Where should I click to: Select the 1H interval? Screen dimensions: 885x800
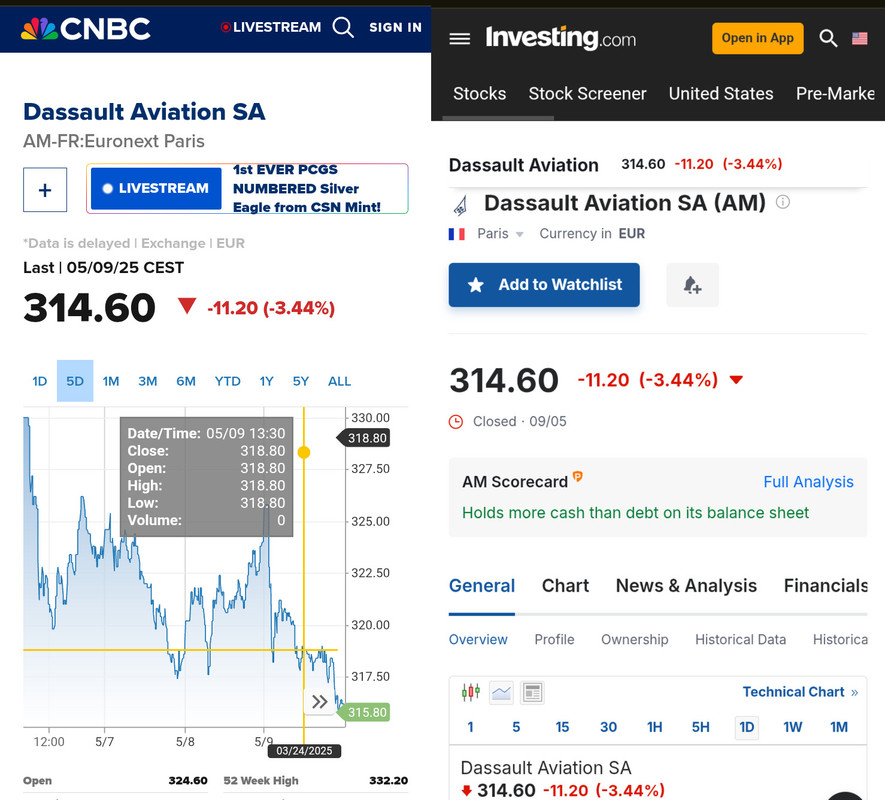pyautogui.click(x=655, y=727)
